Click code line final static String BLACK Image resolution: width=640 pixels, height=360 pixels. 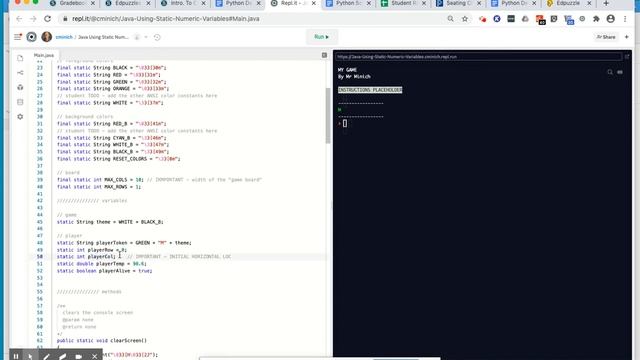(x=111, y=68)
